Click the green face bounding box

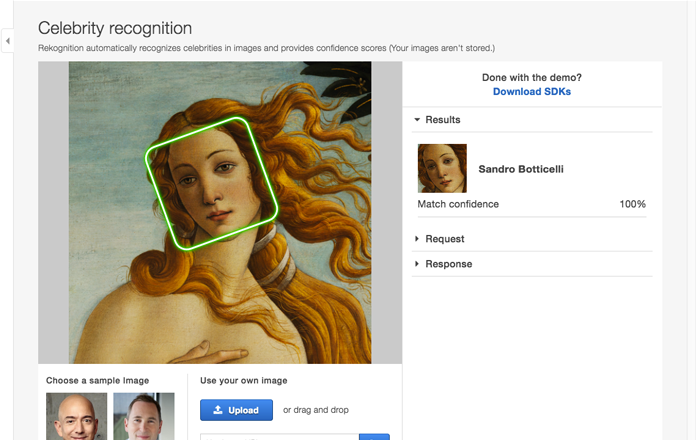click(212, 183)
